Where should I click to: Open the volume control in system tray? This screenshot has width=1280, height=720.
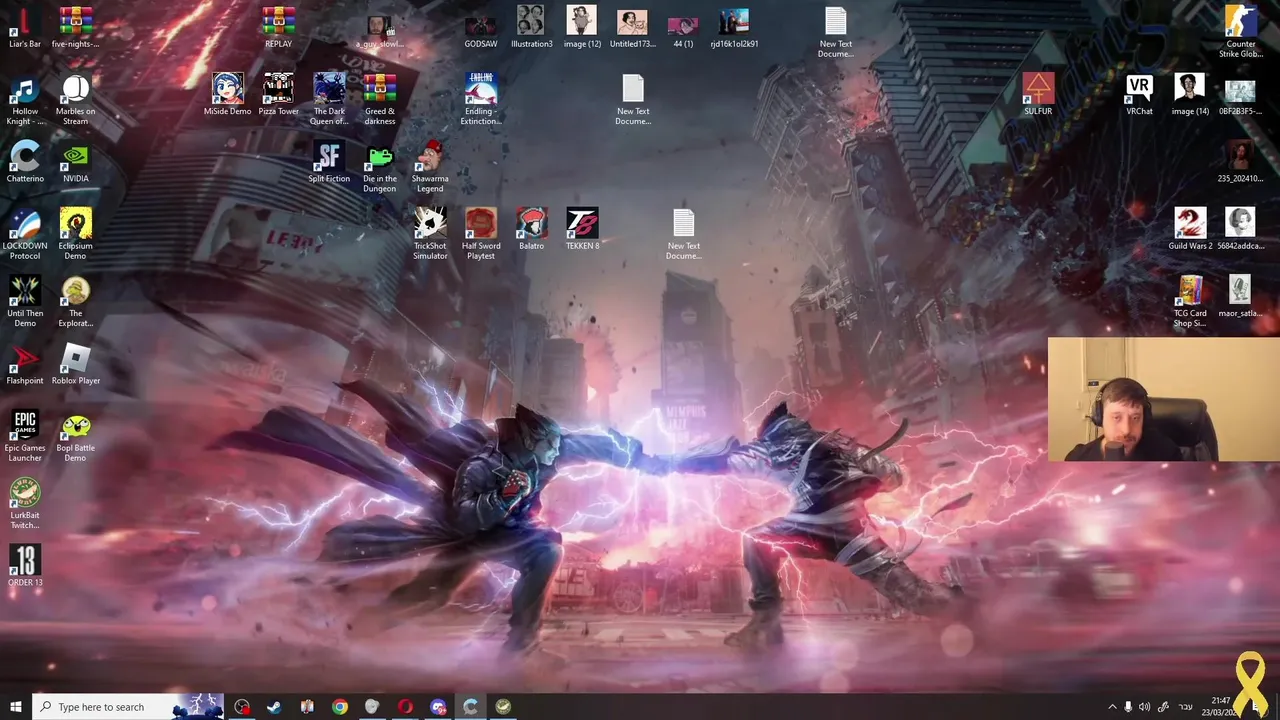pos(1145,706)
